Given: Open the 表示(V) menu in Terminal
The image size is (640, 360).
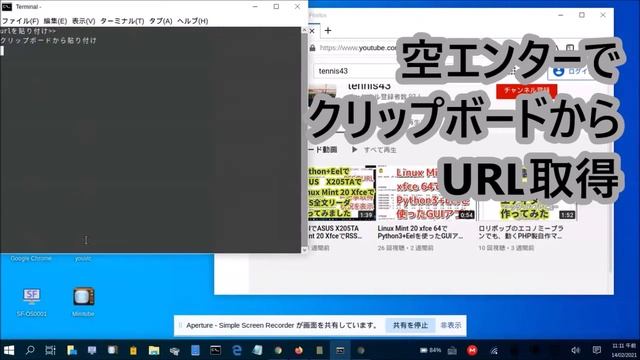Looking at the screenshot, I should (84, 21).
